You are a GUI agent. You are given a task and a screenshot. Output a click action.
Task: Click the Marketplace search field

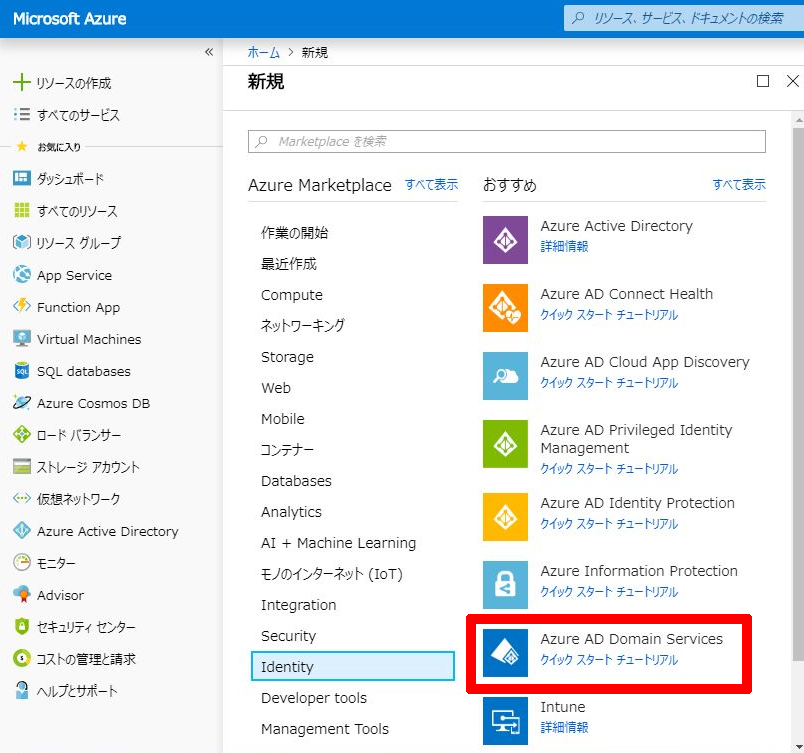(x=506, y=142)
